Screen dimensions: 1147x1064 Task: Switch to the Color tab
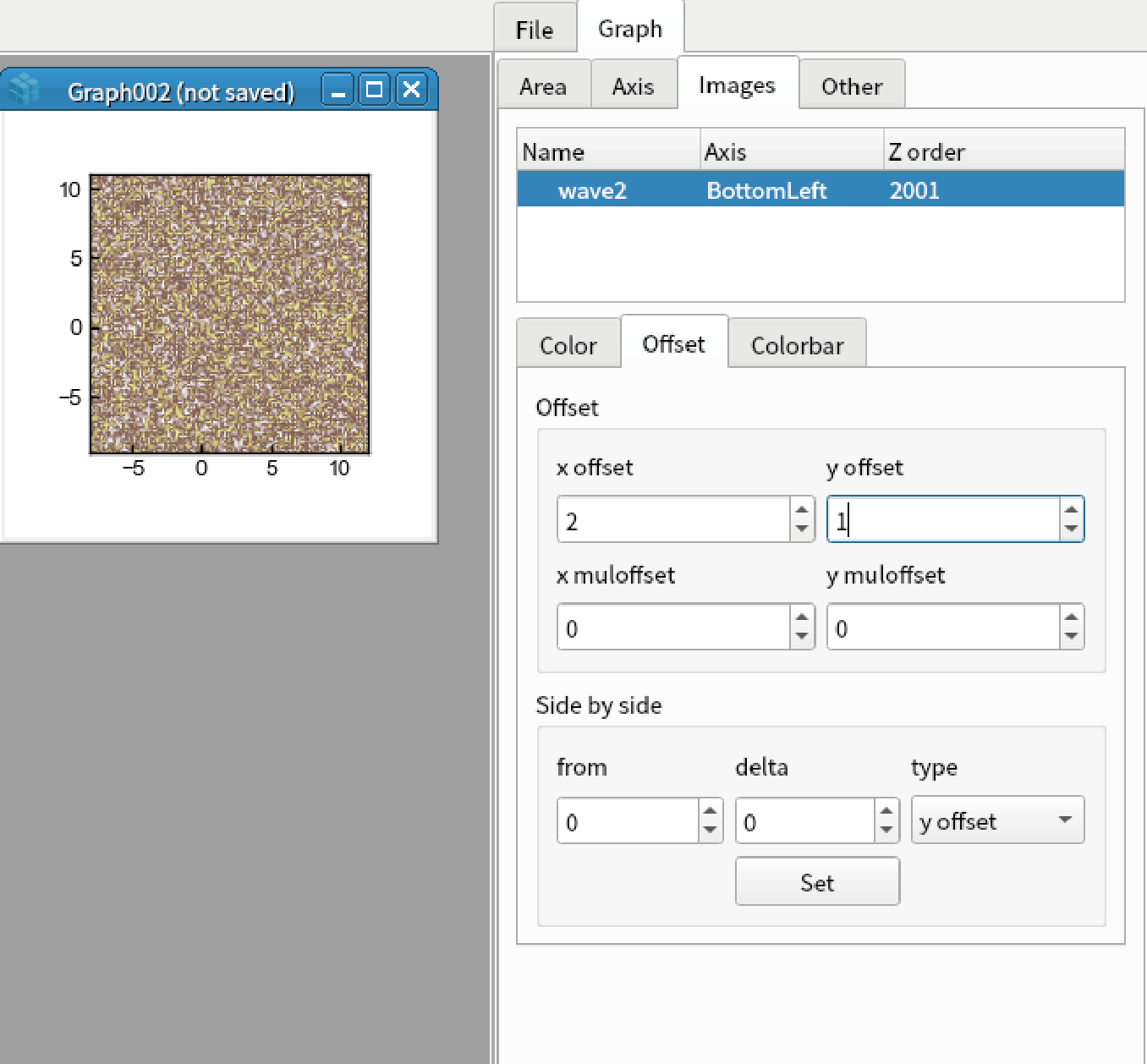[568, 345]
